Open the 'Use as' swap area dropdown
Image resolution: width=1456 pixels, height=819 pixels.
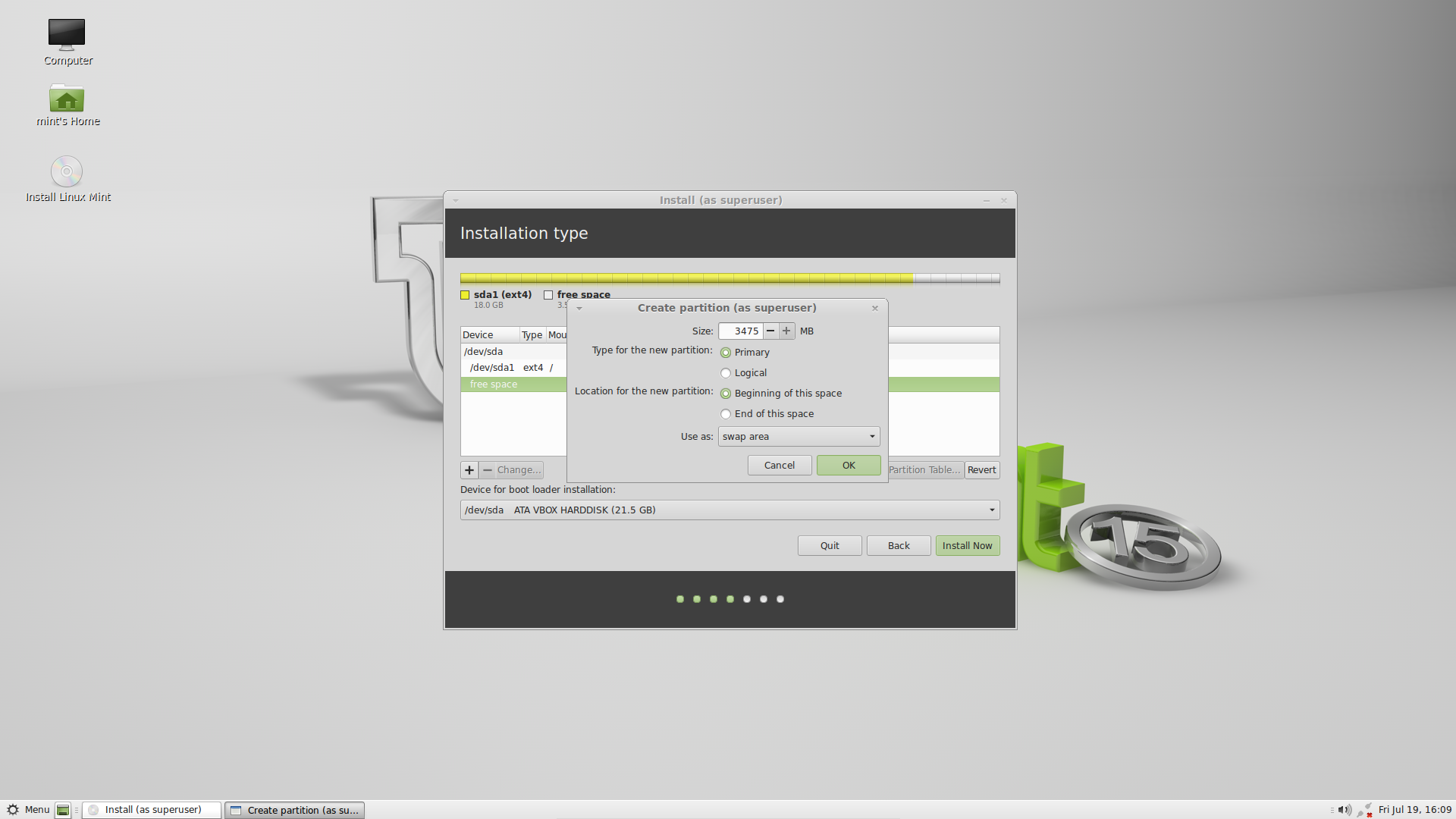(x=799, y=437)
